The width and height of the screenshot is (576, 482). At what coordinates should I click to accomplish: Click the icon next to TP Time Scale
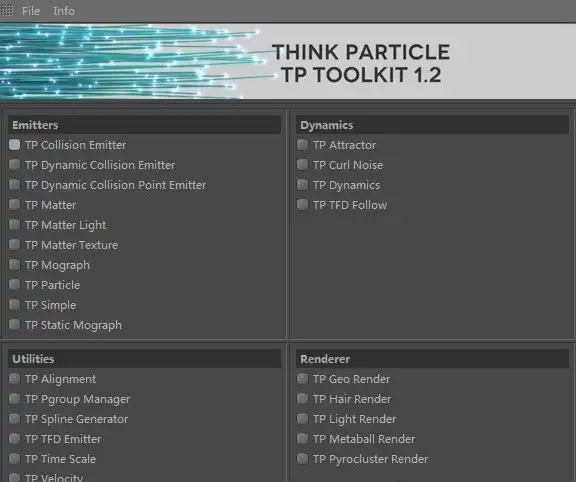pos(14,458)
